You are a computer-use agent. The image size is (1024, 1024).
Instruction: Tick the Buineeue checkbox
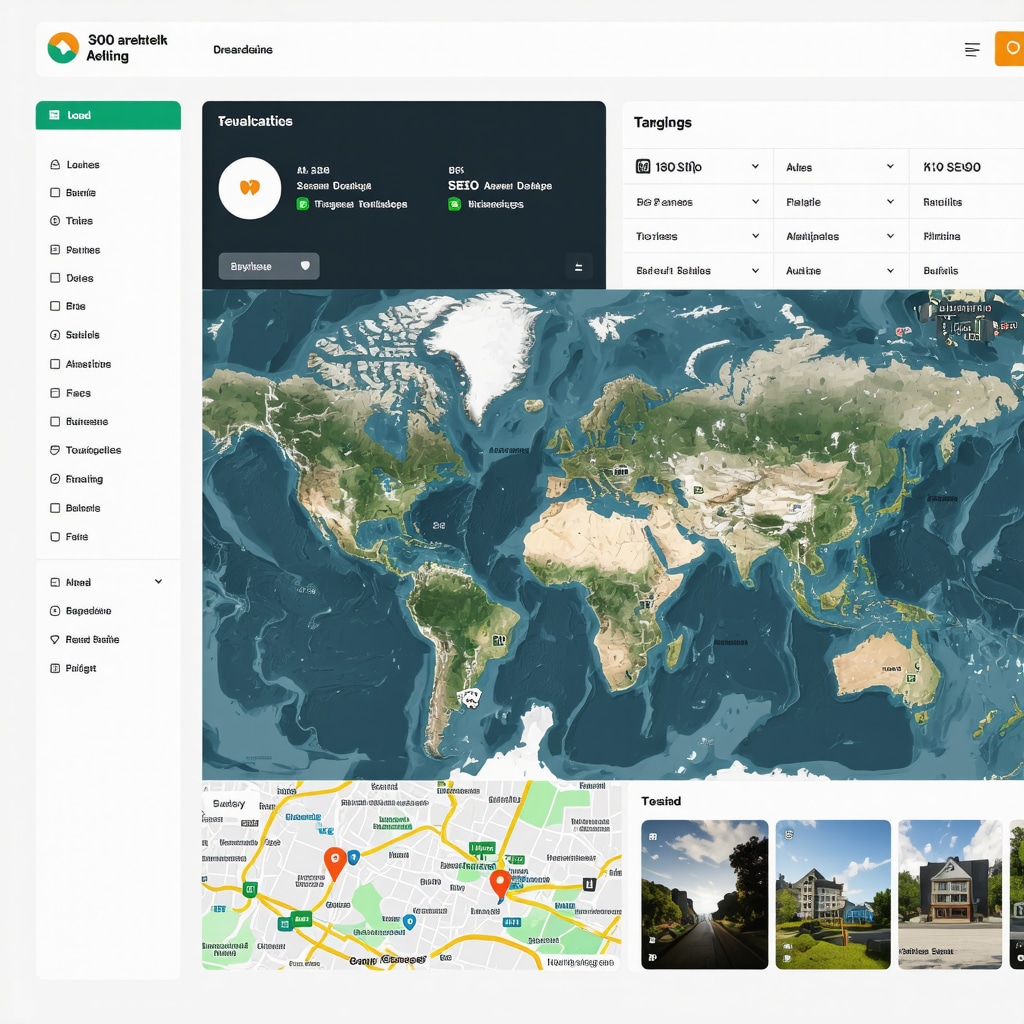(55, 421)
